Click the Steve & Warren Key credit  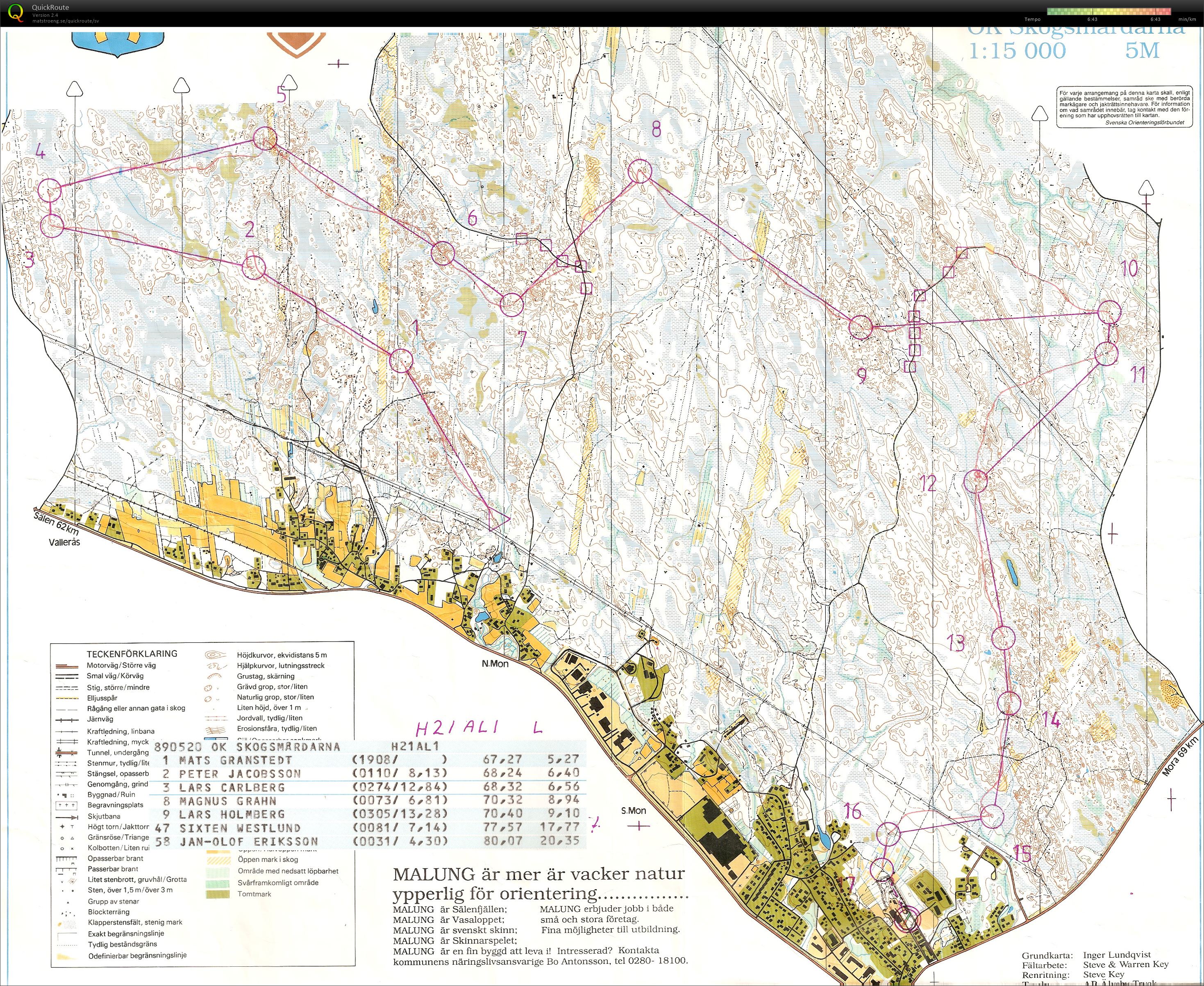[1126, 964]
